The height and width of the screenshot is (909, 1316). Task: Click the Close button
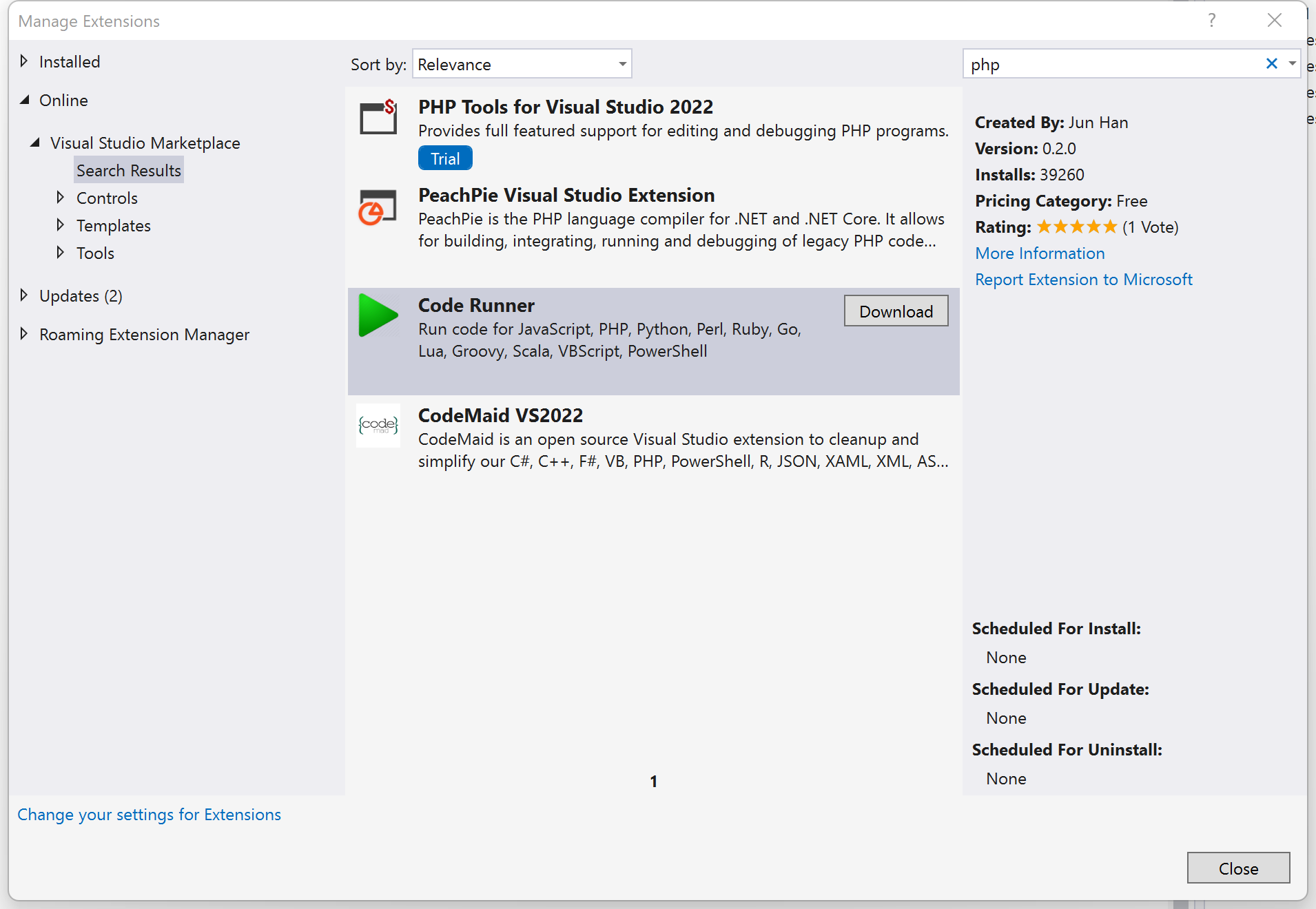tap(1238, 868)
